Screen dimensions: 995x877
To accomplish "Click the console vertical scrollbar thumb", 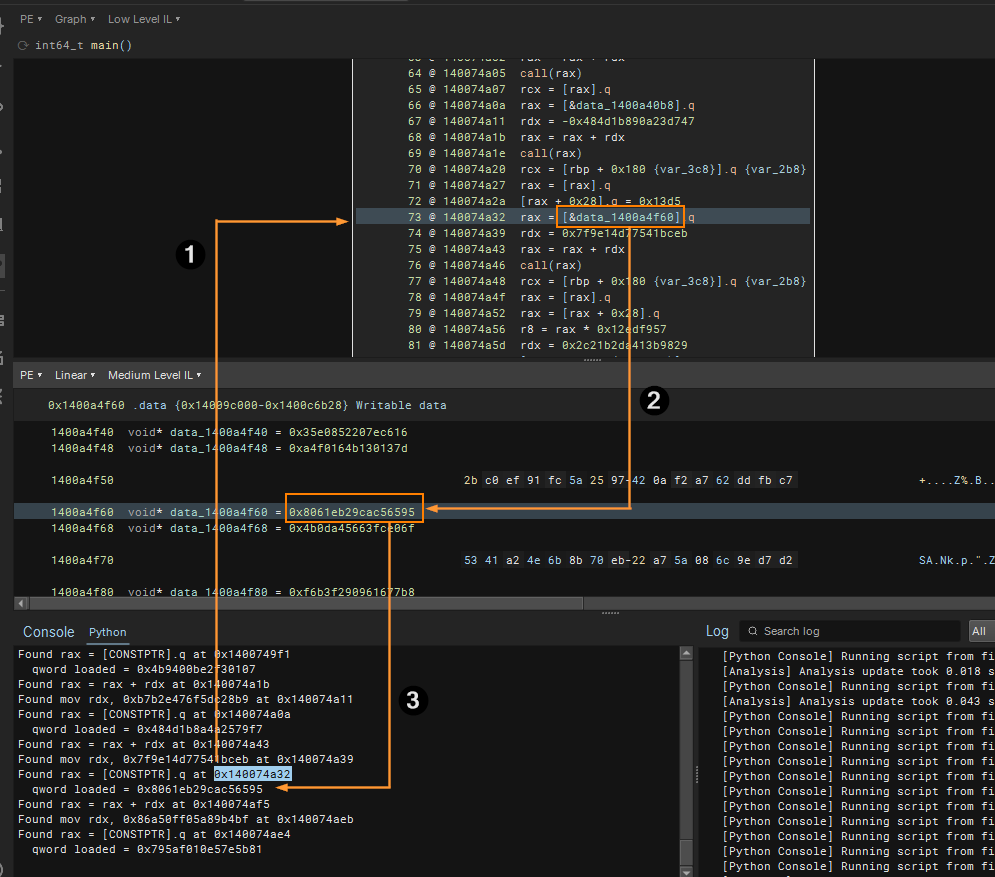I will 686,850.
